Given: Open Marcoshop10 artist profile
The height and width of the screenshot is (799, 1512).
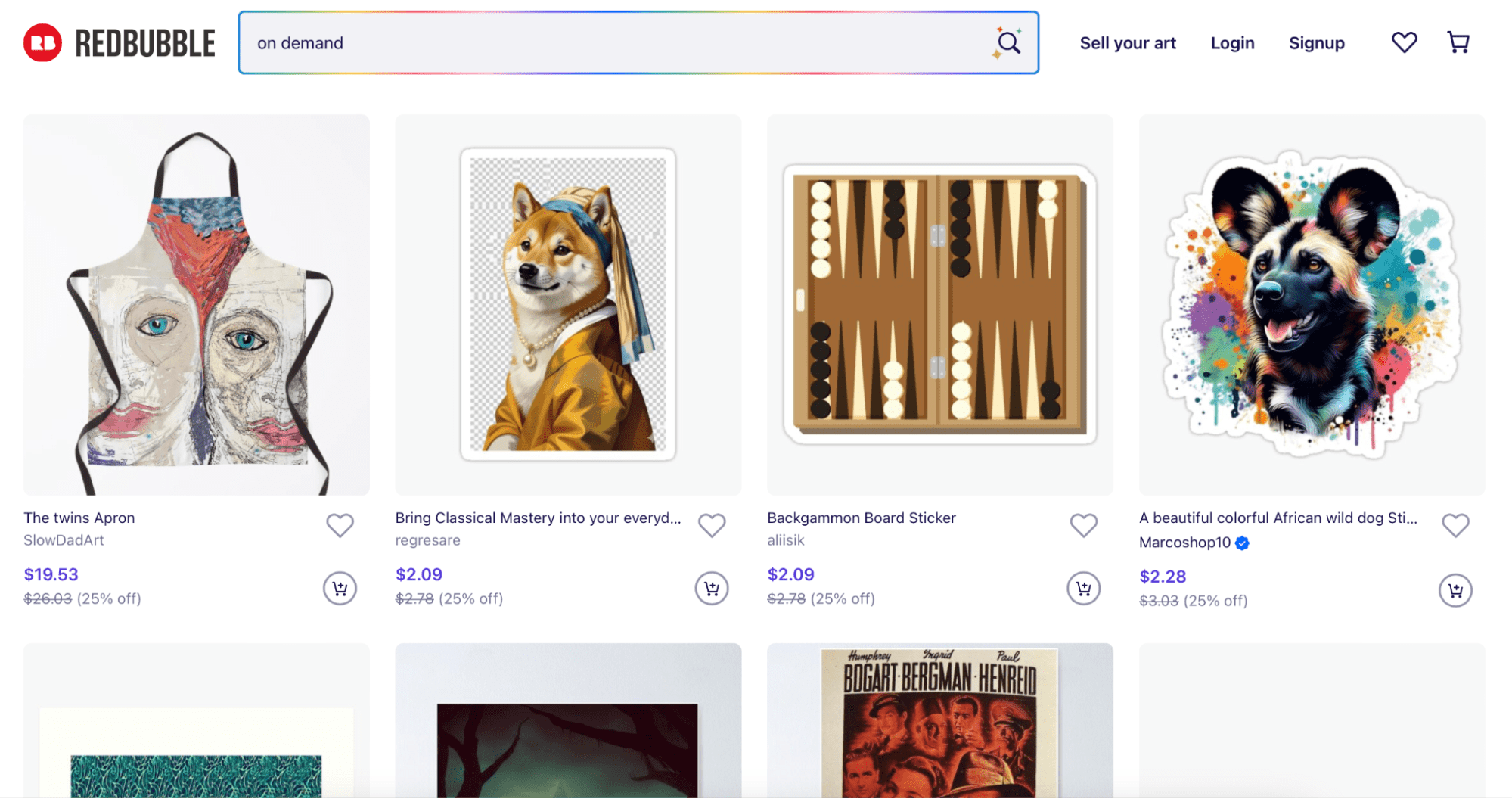Looking at the screenshot, I should click(x=1184, y=543).
